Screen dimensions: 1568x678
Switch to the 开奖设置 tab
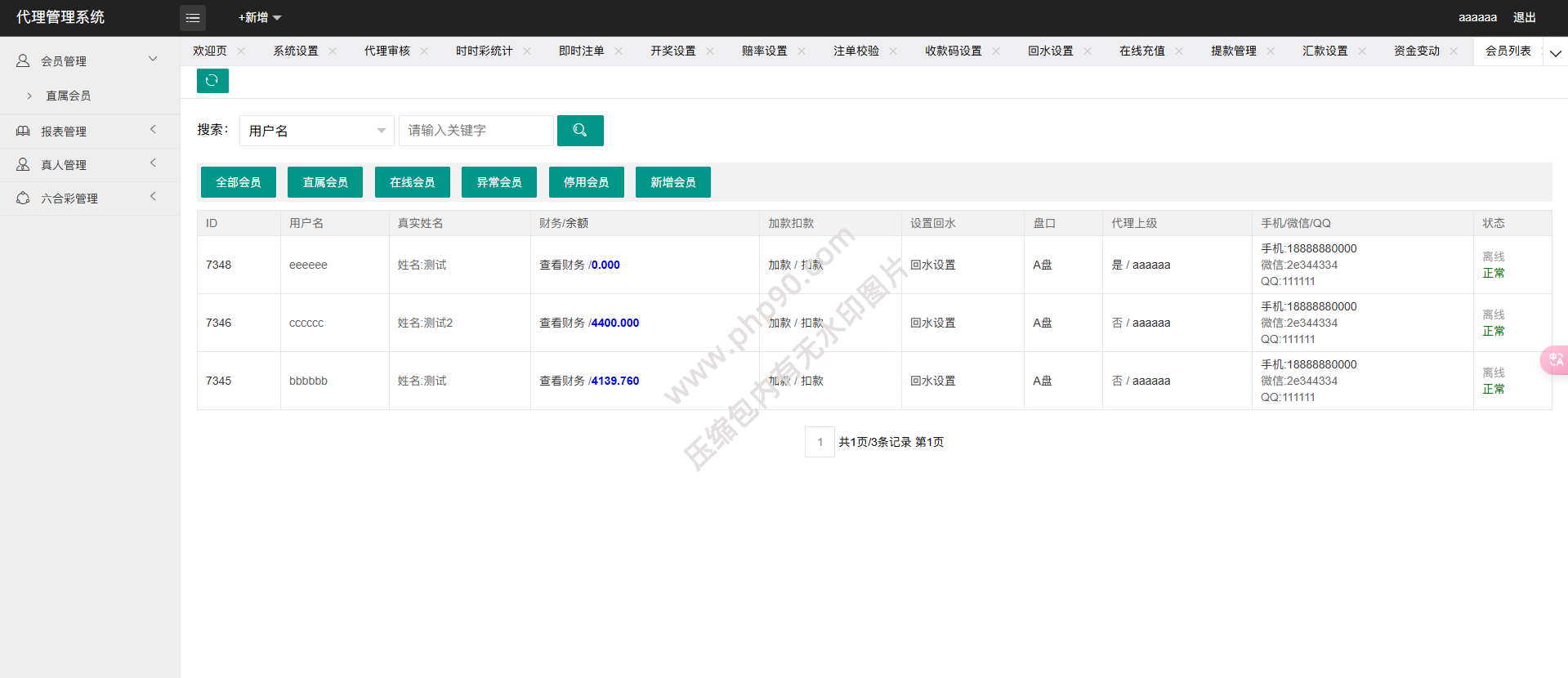coord(672,51)
